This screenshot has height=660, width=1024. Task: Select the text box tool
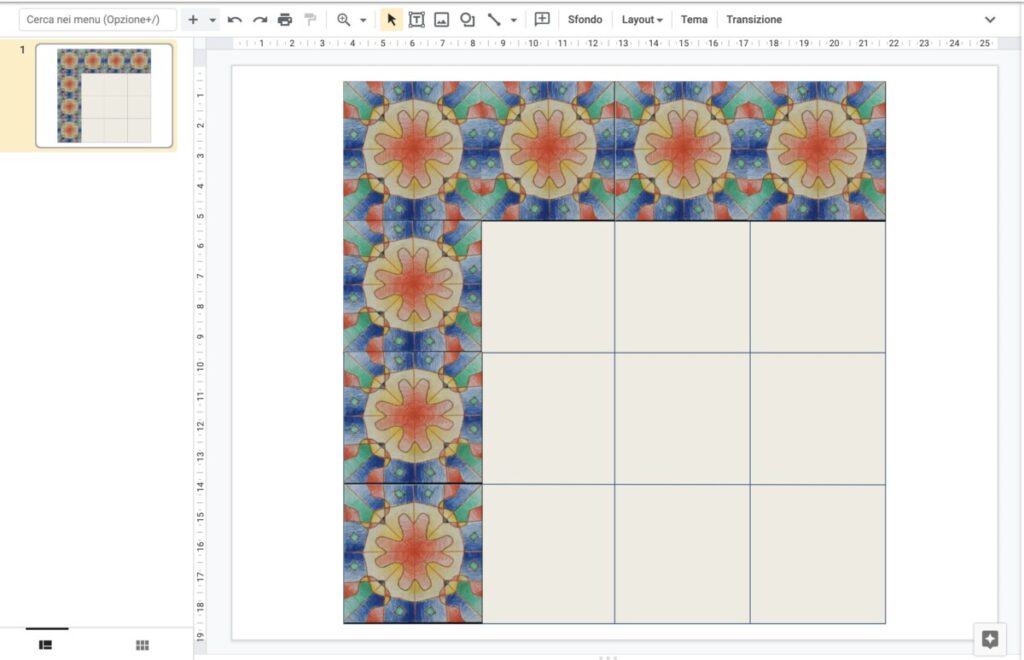[416, 20]
